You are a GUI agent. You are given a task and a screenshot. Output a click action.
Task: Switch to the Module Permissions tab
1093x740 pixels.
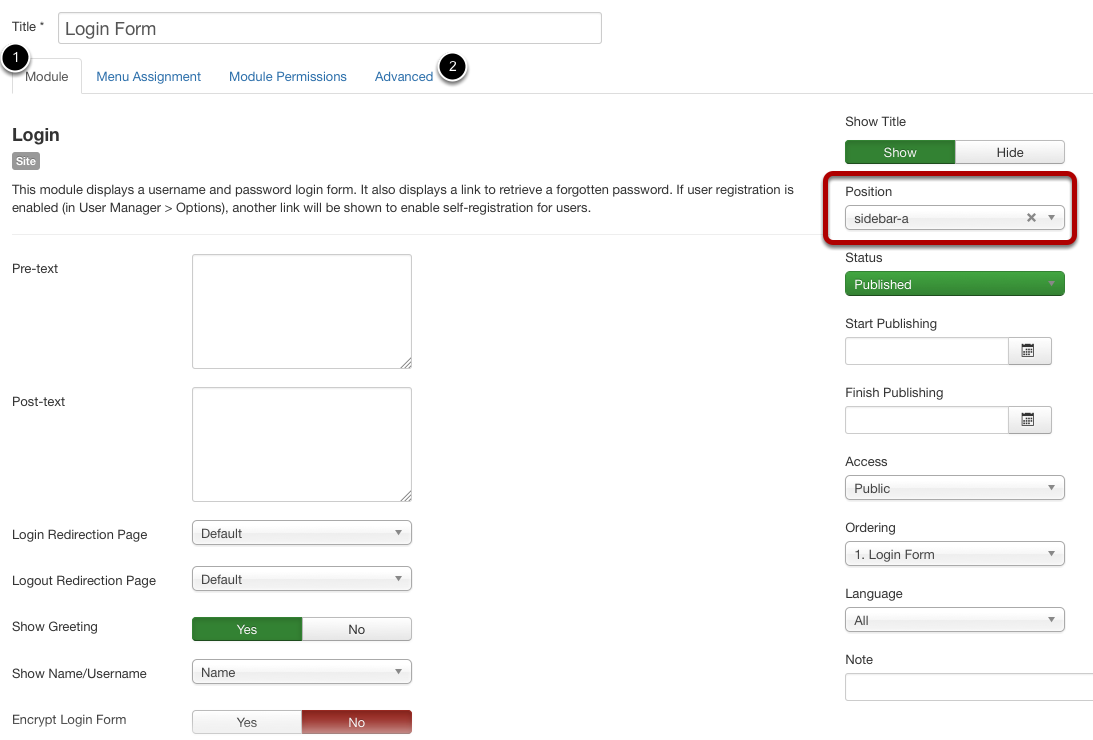[x=287, y=76]
